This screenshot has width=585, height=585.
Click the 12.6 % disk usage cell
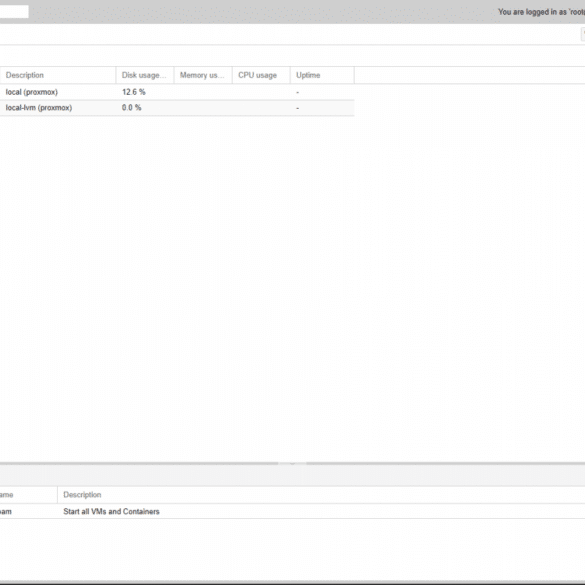pyautogui.click(x=134, y=92)
